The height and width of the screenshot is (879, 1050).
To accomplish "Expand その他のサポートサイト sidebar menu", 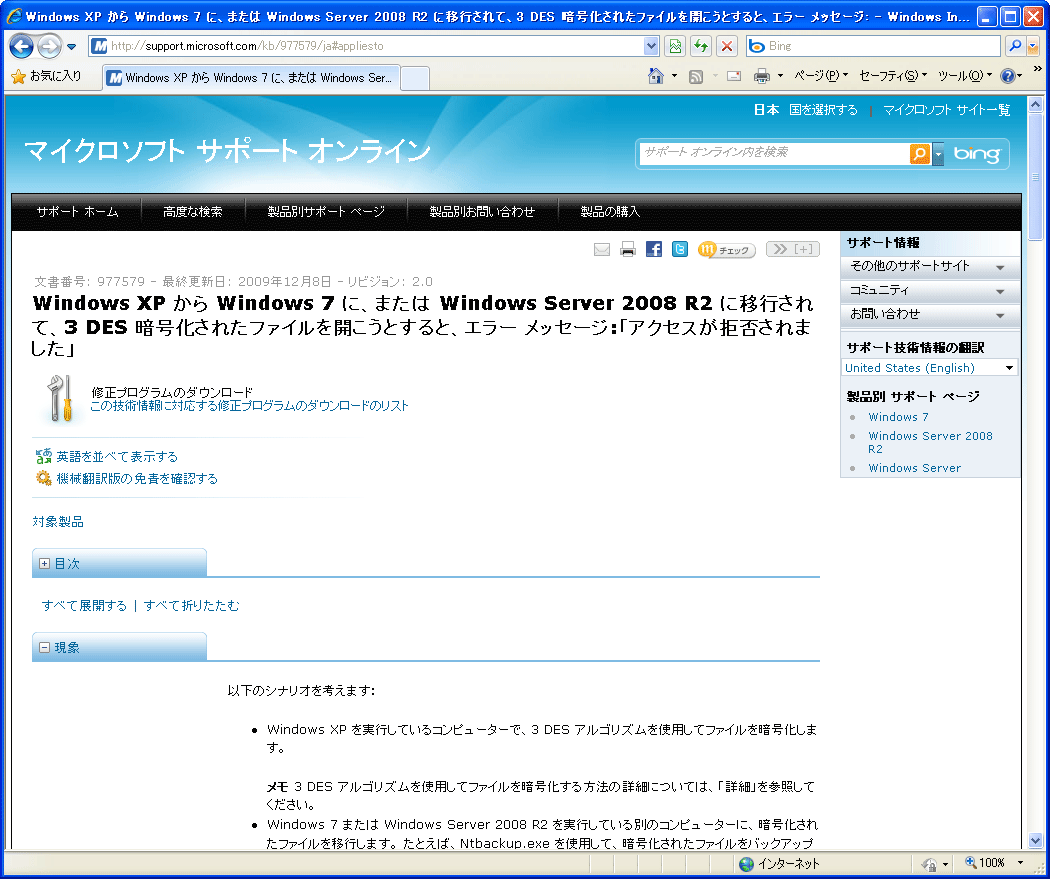I will click(930, 266).
